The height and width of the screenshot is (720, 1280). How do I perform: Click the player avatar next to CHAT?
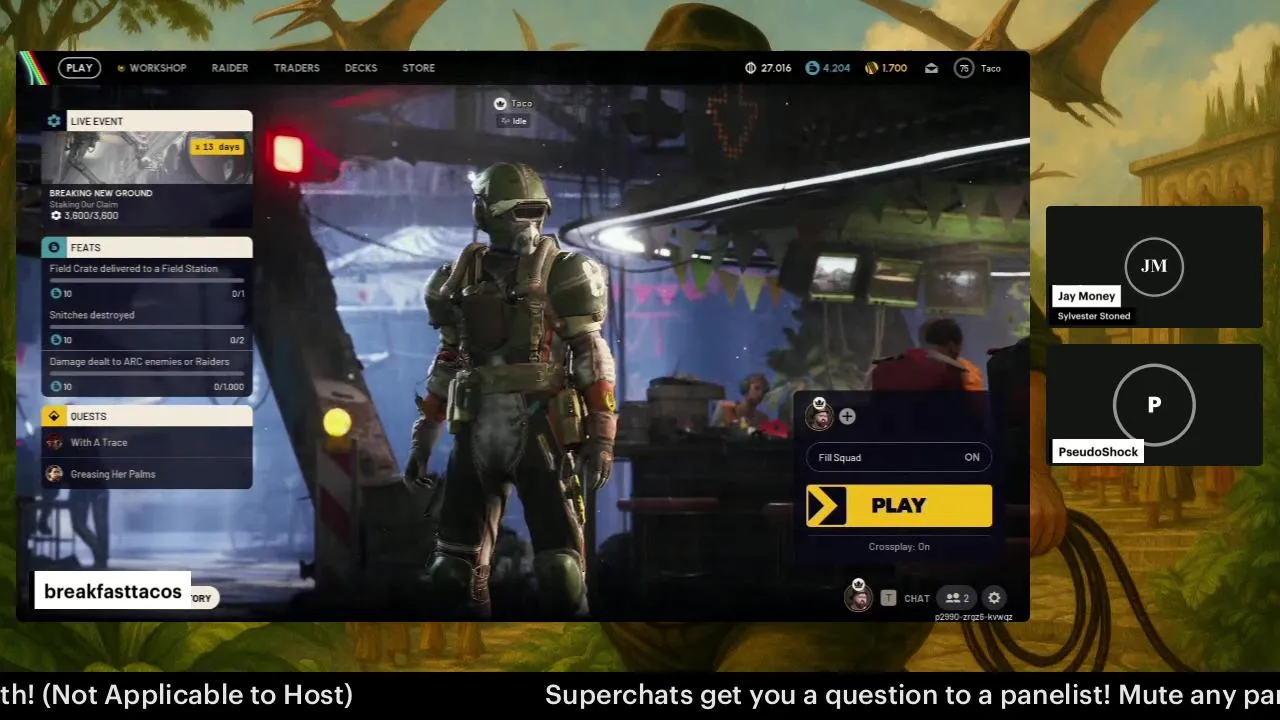coord(858,597)
